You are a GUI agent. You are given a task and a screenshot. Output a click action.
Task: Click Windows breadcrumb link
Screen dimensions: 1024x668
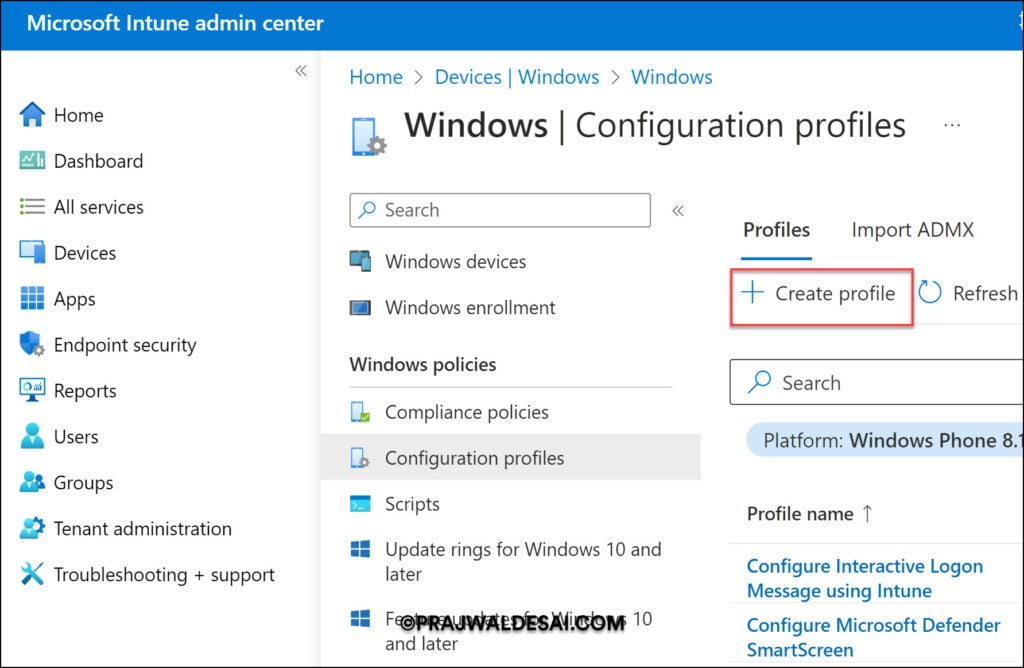pos(671,77)
